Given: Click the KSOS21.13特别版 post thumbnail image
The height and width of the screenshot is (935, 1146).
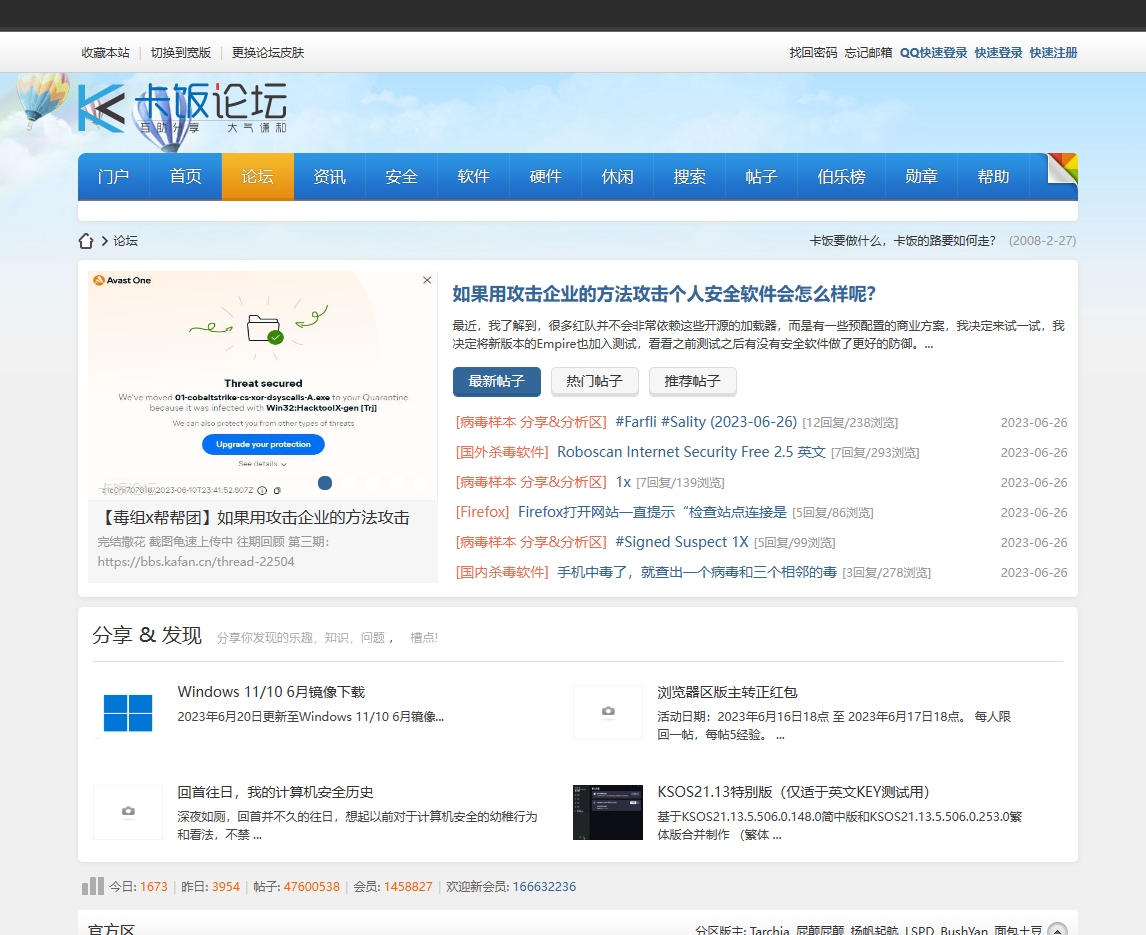Looking at the screenshot, I should [608, 812].
